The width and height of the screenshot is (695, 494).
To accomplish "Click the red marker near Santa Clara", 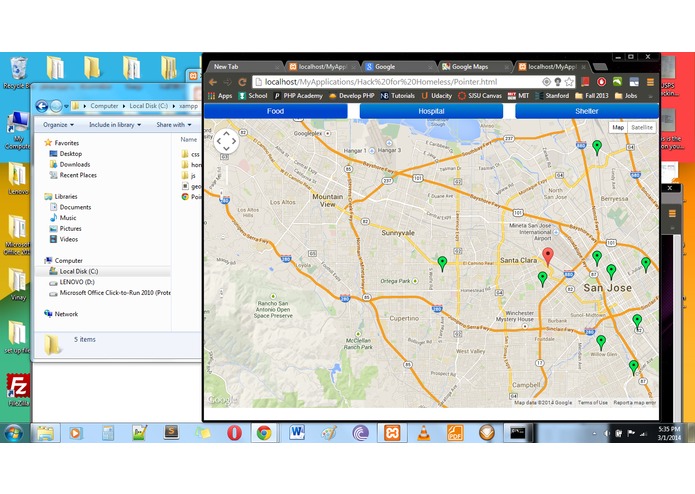I will point(548,256).
